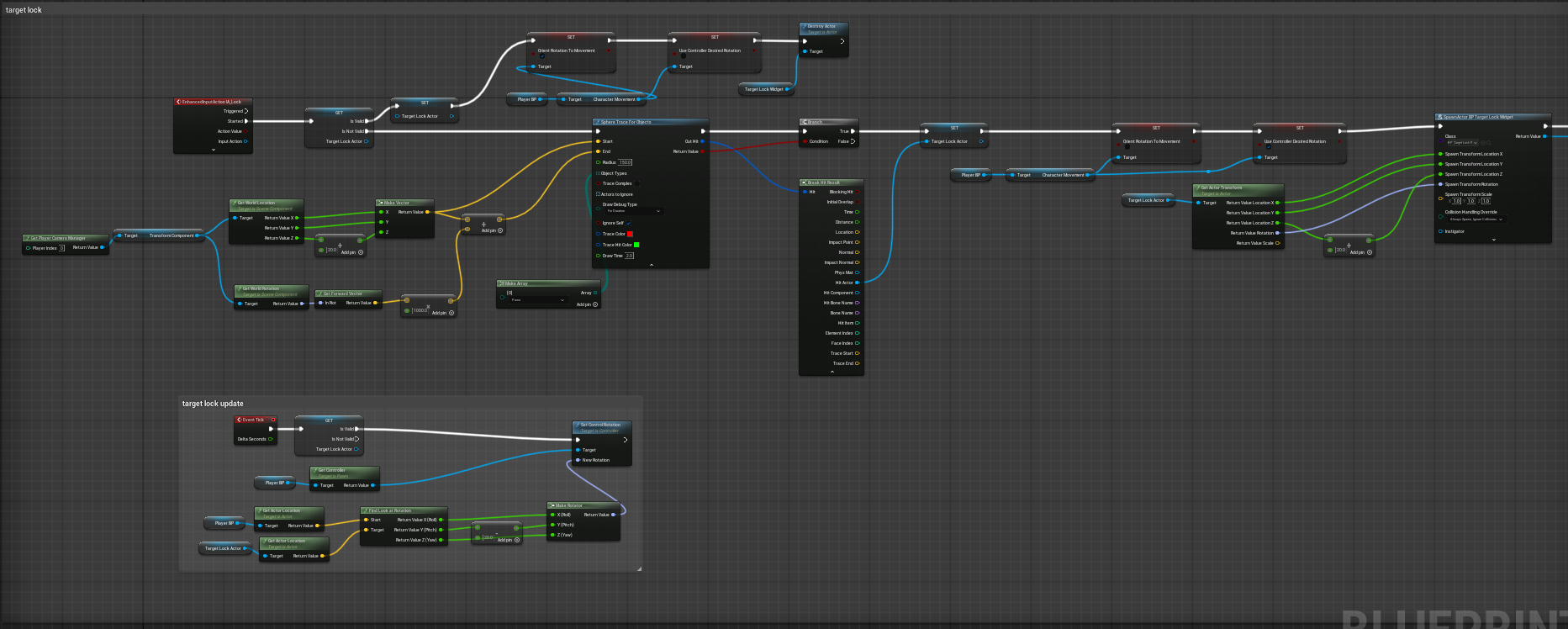The height and width of the screenshot is (629, 1568).
Task: Click the Start pin on Find Look at Rotation
Action: tap(366, 520)
